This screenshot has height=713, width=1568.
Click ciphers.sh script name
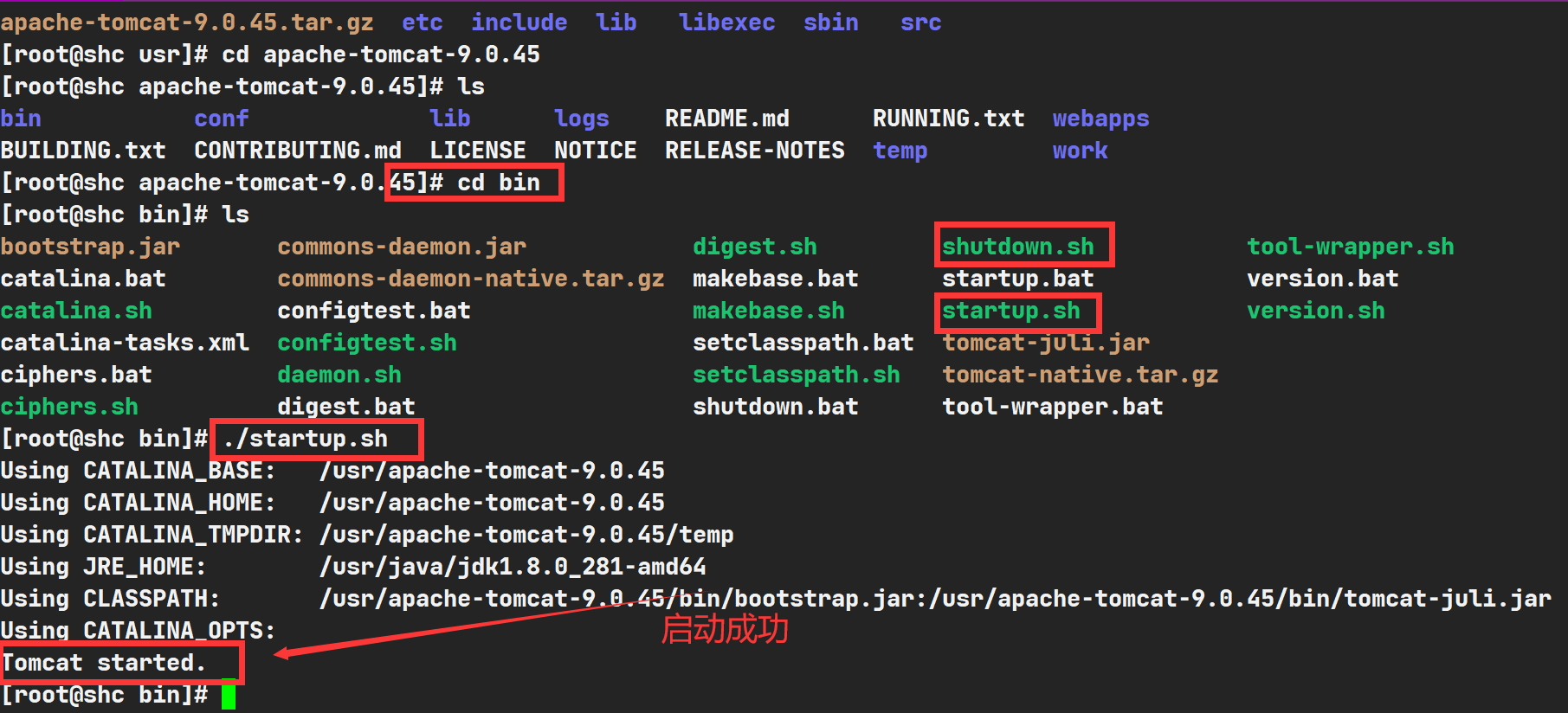click(69, 407)
